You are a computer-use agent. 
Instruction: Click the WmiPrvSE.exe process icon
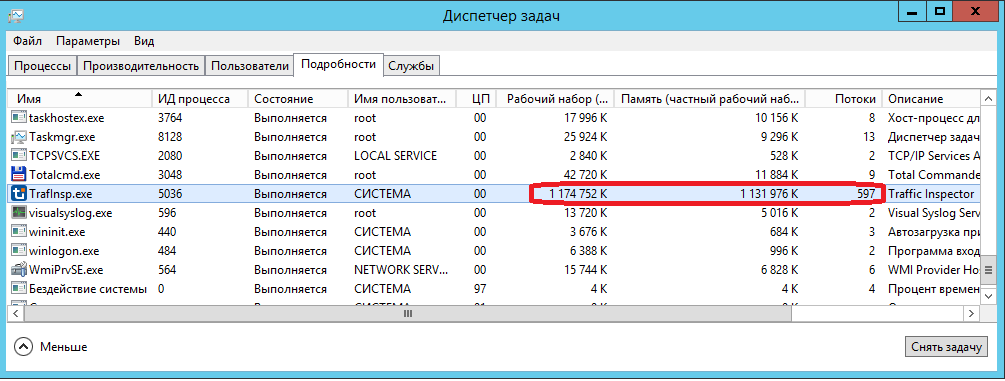[19, 270]
